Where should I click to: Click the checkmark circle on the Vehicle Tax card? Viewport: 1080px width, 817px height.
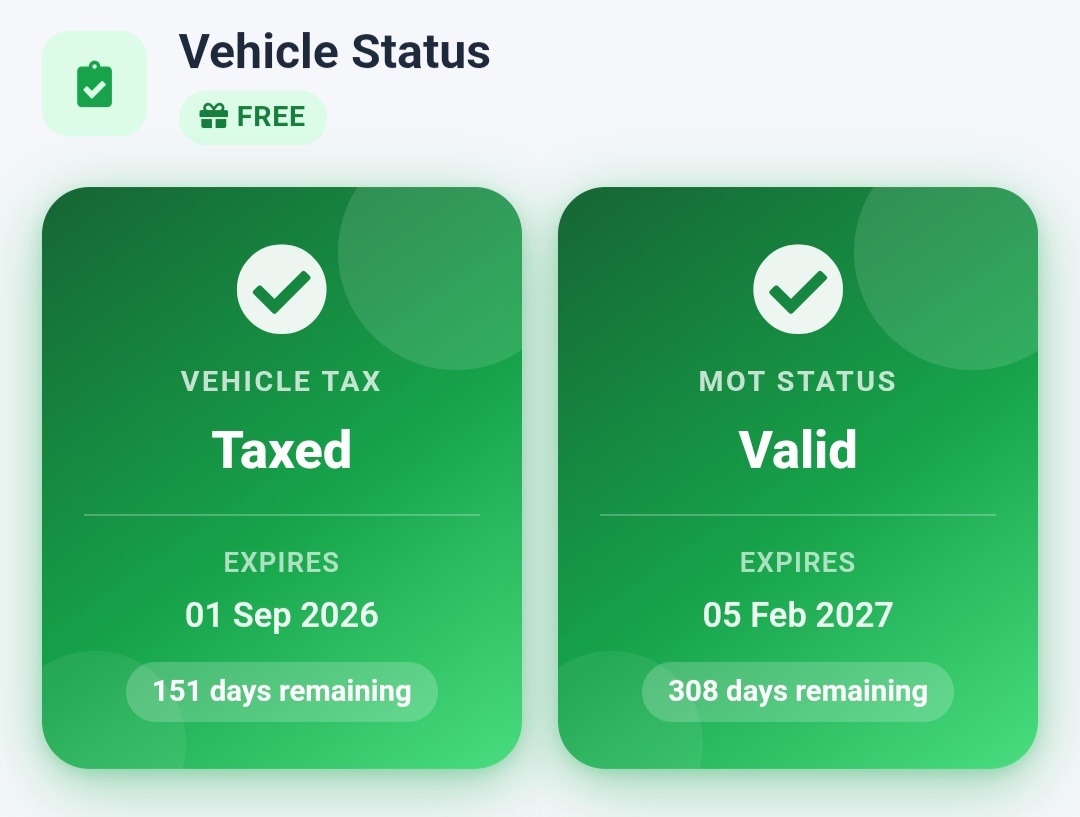click(x=282, y=290)
